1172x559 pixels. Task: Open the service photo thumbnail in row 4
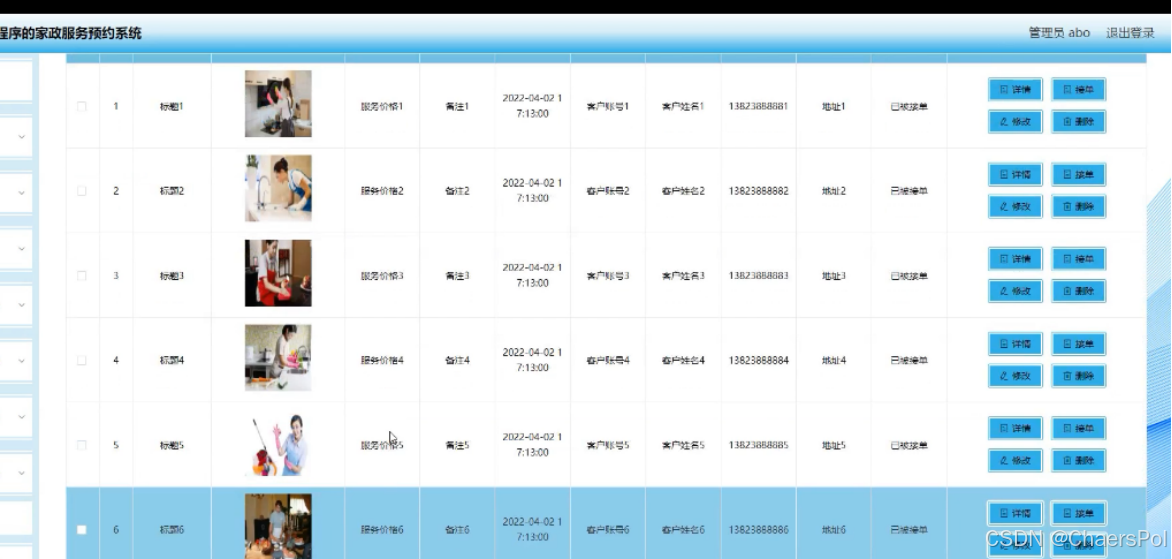click(278, 357)
